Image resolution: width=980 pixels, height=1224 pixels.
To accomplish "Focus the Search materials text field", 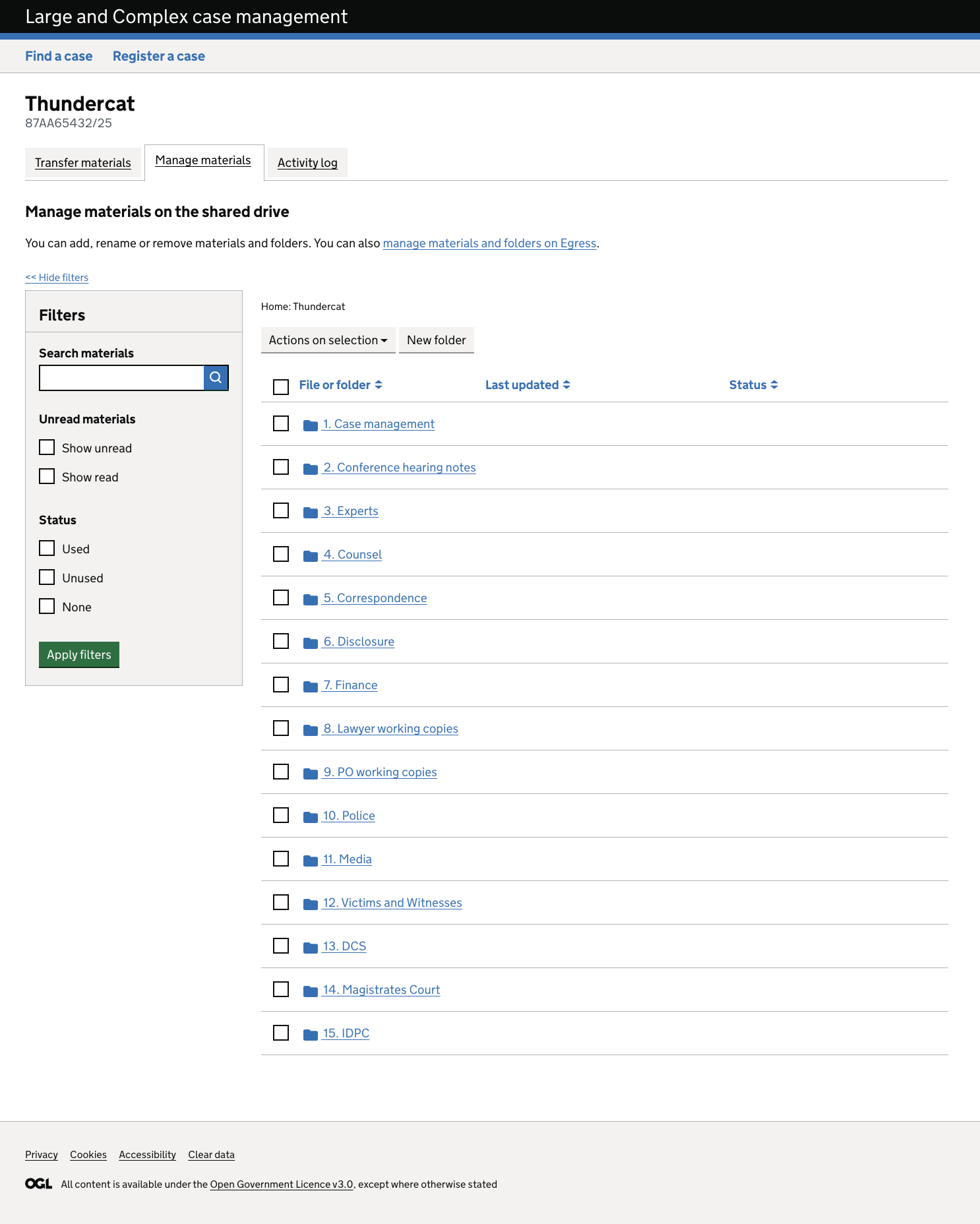I will (x=121, y=378).
